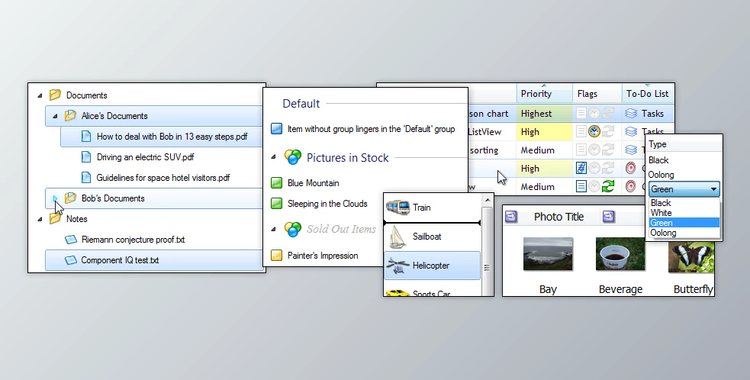Collapse the Notes folder node

point(40,219)
